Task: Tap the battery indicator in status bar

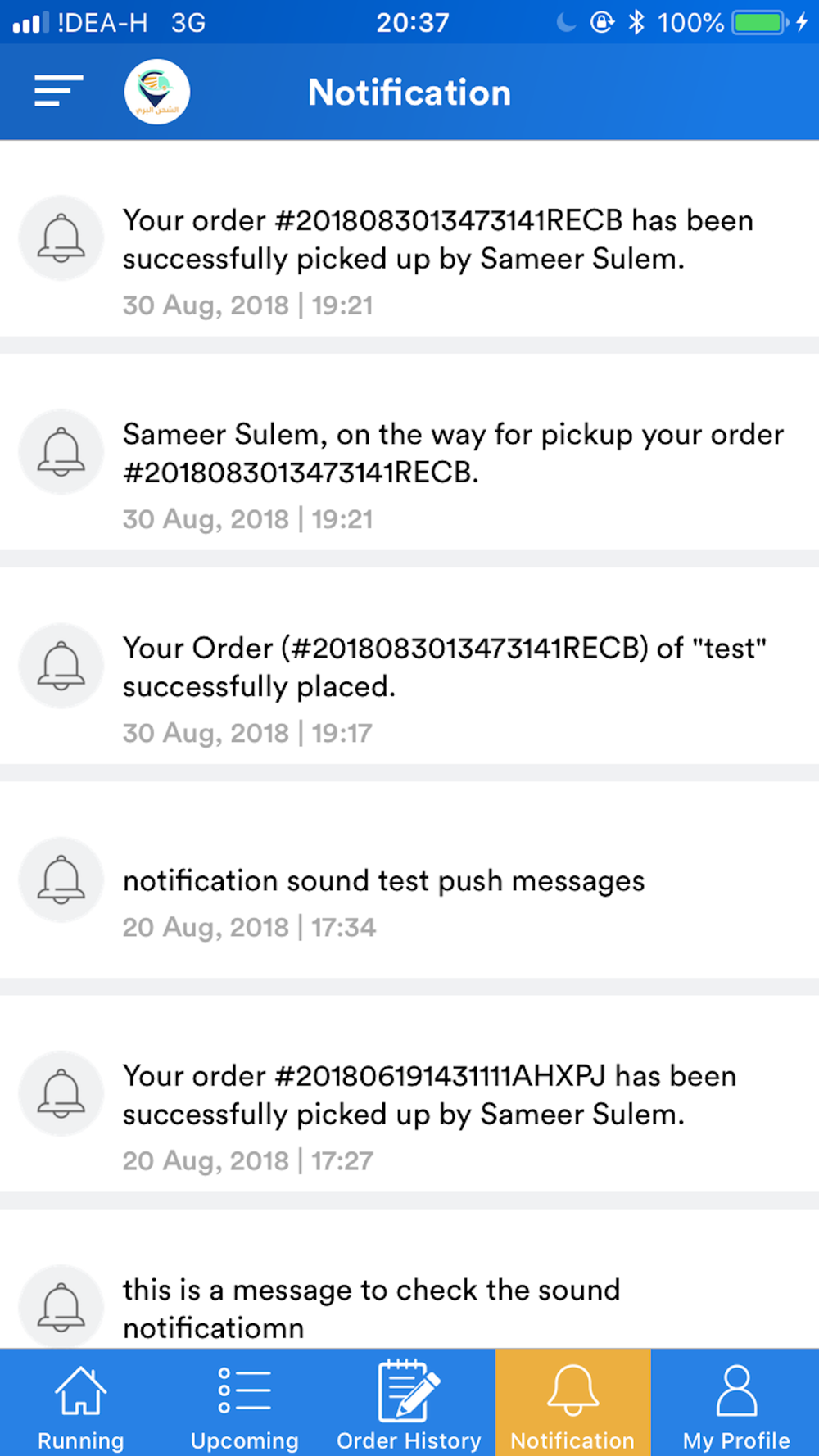Action: click(760, 22)
